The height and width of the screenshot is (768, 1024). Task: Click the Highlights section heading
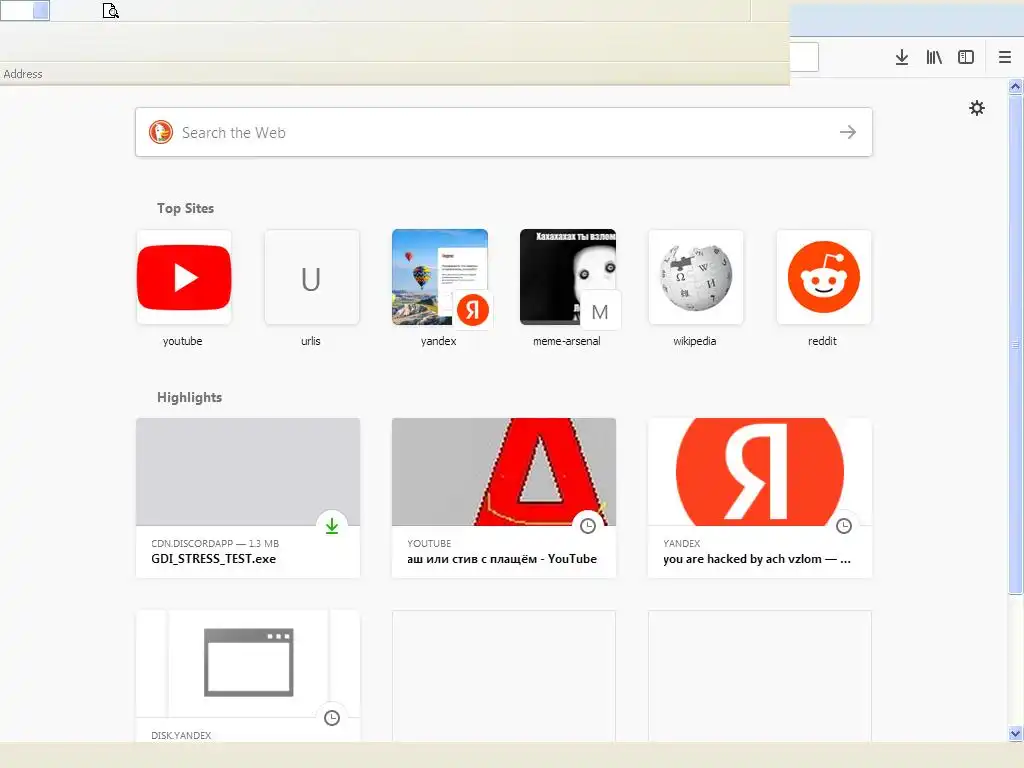click(189, 397)
